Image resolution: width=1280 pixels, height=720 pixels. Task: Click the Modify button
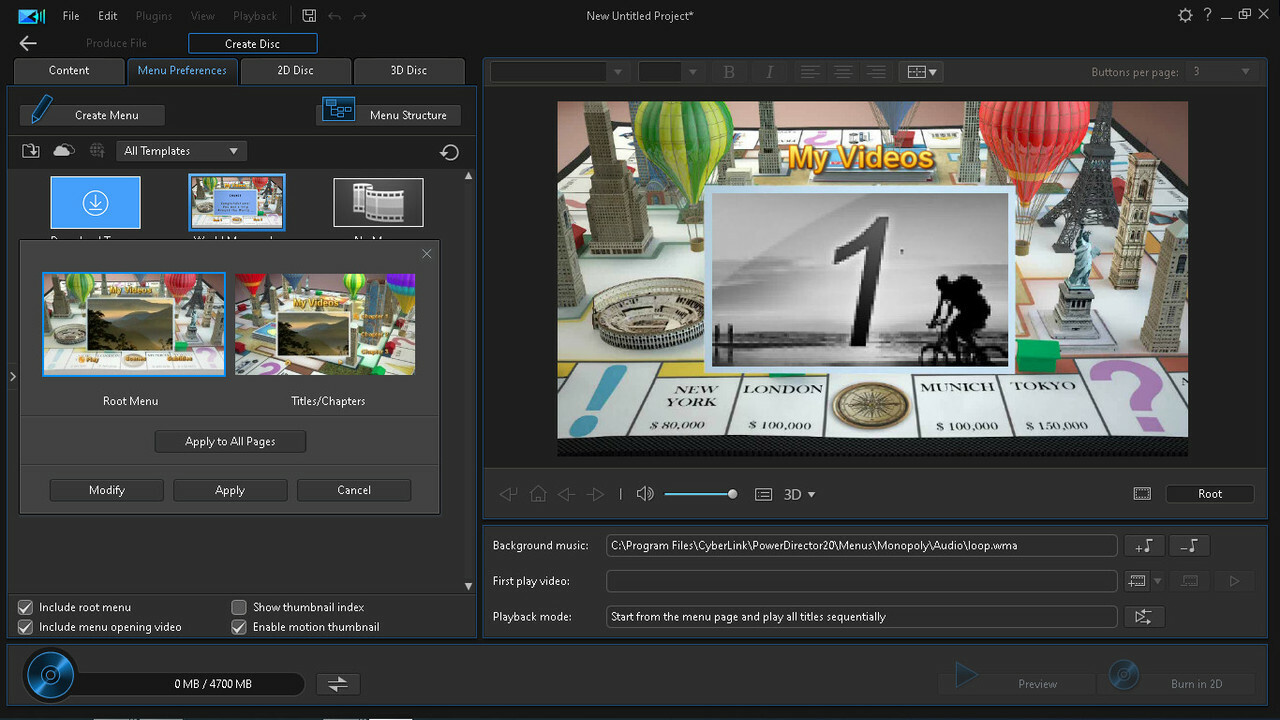pos(106,490)
